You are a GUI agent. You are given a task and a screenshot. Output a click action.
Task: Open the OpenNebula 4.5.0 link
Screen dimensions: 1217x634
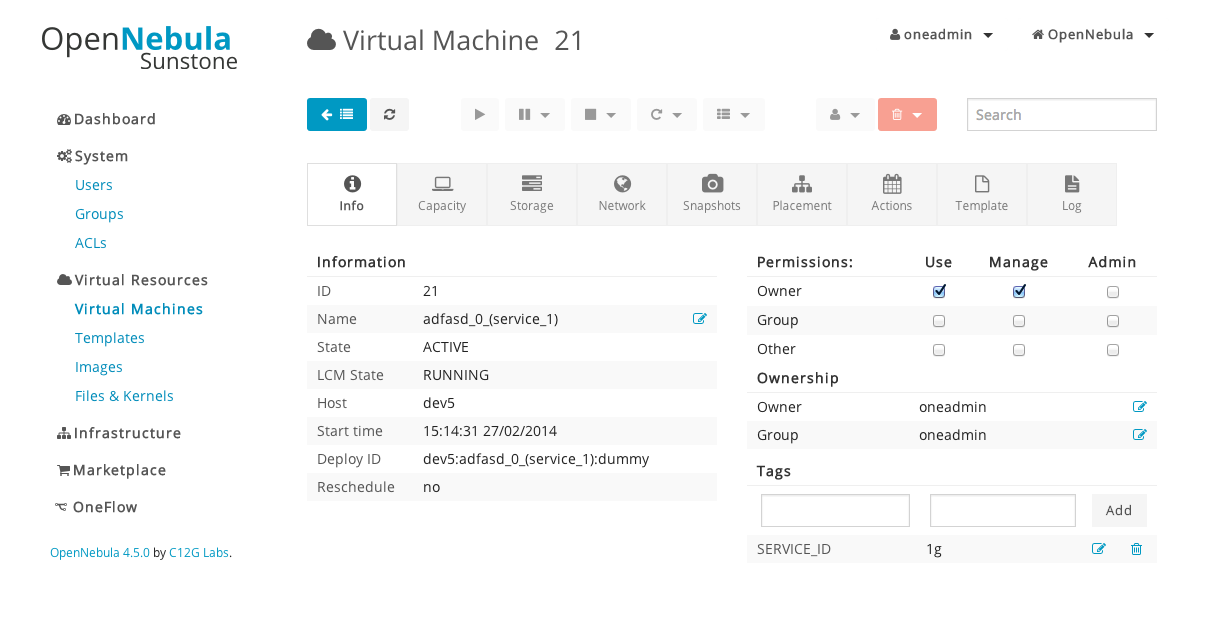coord(100,552)
